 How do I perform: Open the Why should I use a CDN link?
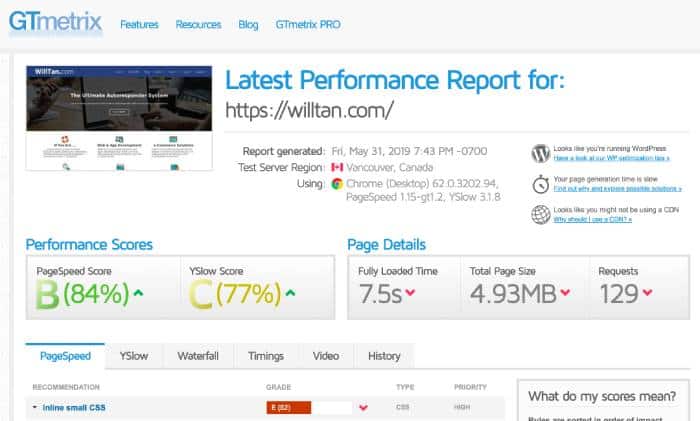(592, 219)
